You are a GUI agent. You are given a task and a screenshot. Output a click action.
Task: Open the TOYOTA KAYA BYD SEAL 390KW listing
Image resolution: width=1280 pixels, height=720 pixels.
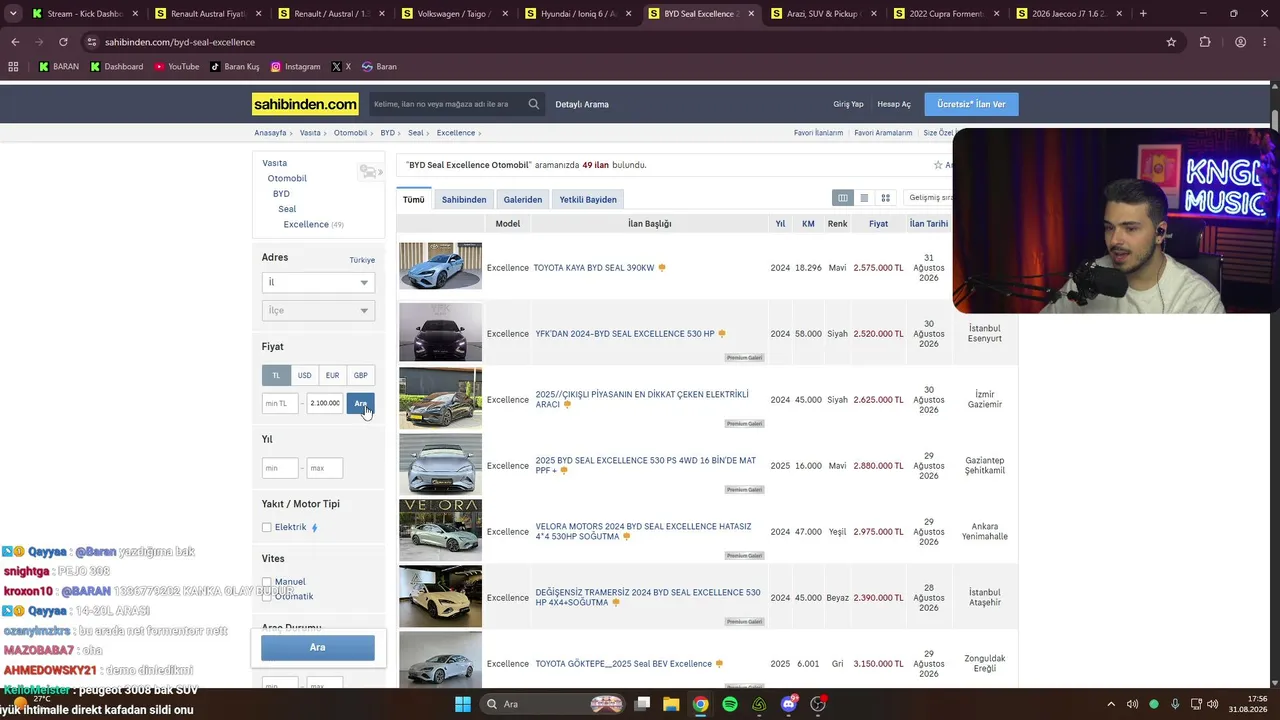point(594,268)
